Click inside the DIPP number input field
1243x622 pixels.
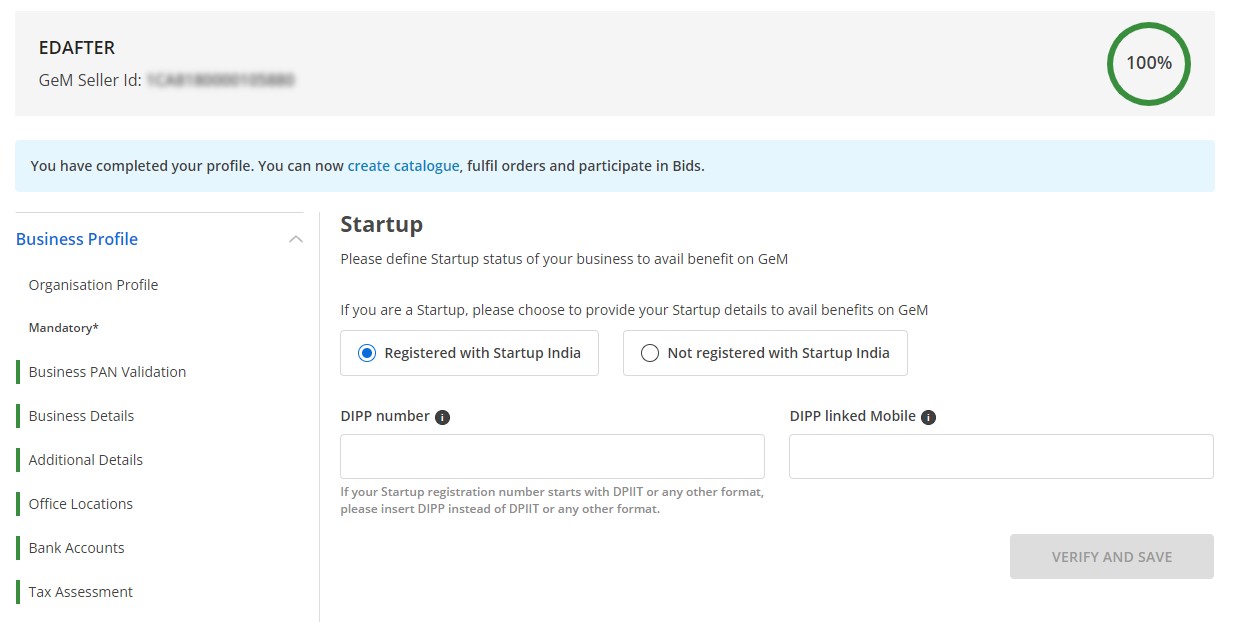tap(552, 456)
